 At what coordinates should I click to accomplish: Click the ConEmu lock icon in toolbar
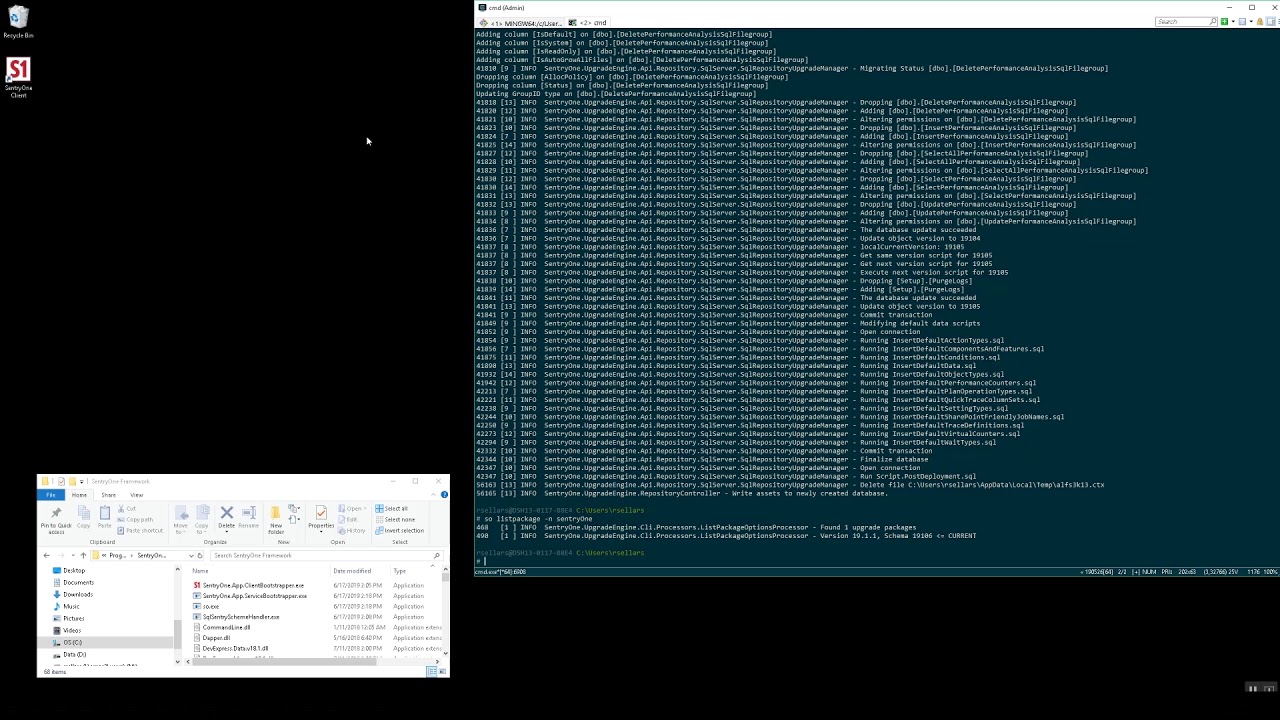(x=1259, y=21)
